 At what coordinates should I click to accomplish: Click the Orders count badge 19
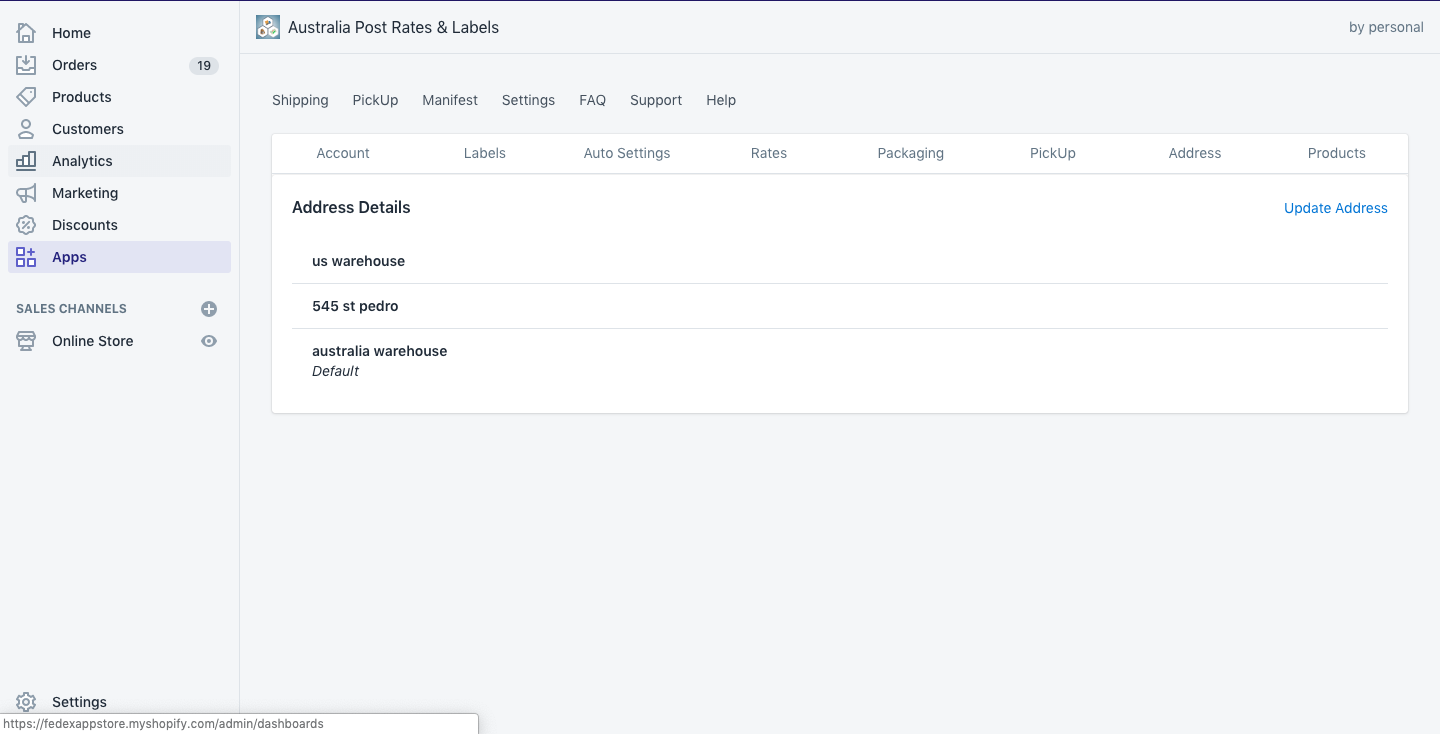[x=204, y=66]
